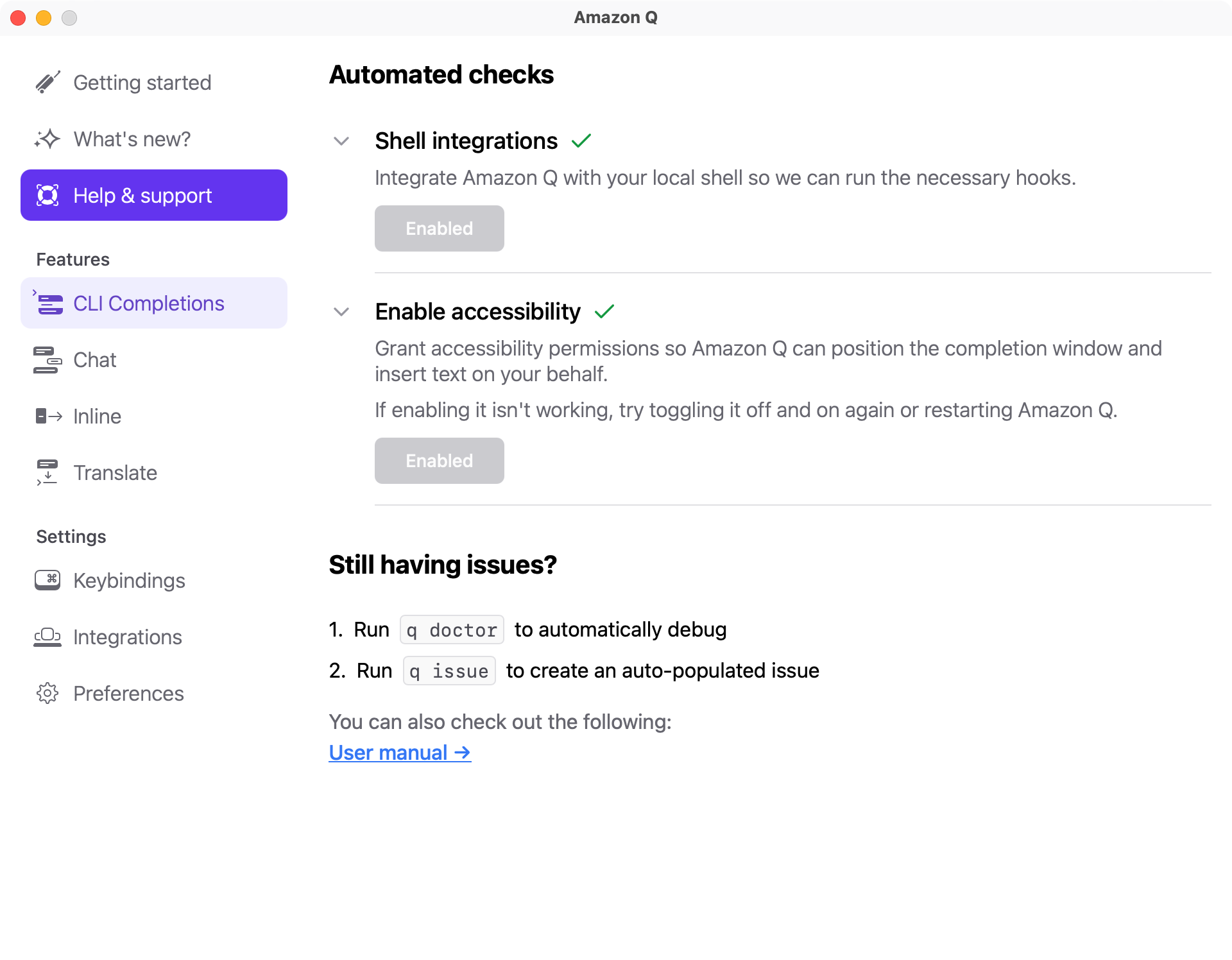Click the What's new sparkle icon
This screenshot has width=1232, height=960.
click(47, 139)
